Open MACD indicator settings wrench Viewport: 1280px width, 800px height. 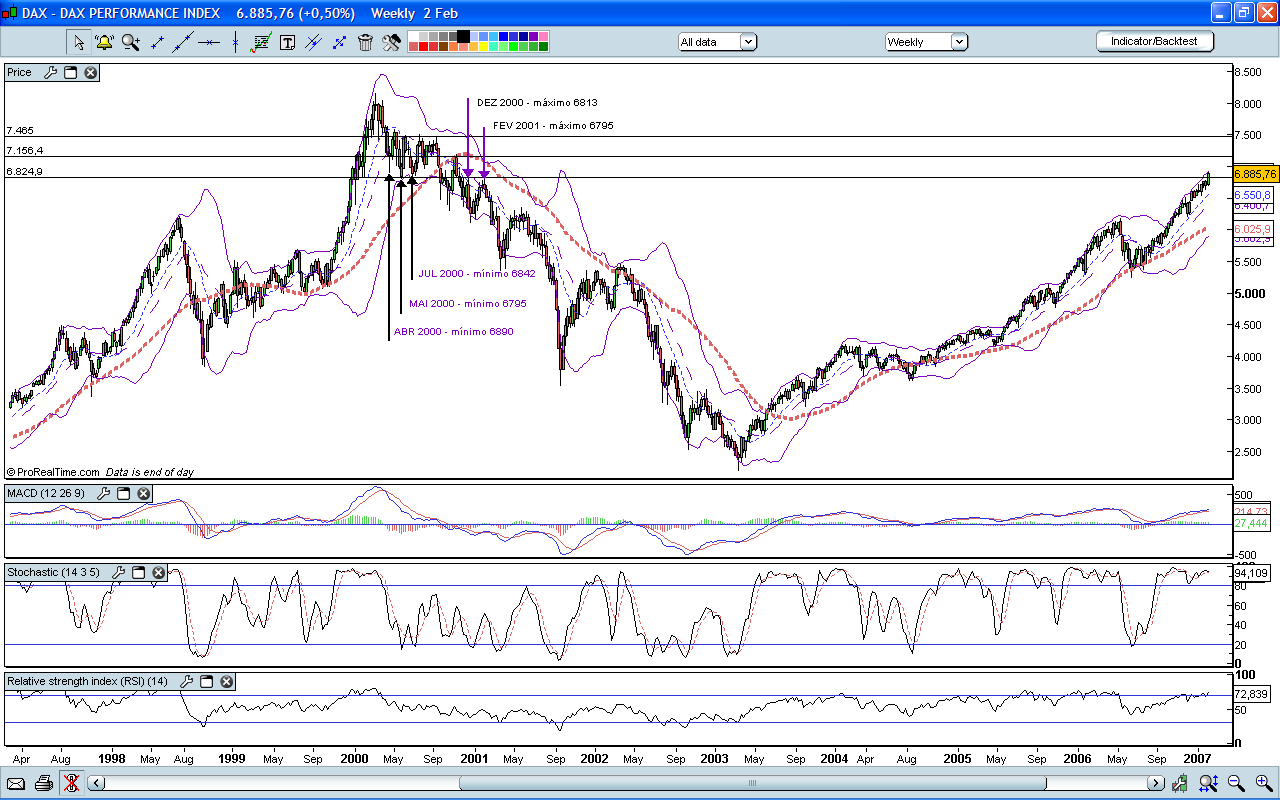pyautogui.click(x=104, y=493)
